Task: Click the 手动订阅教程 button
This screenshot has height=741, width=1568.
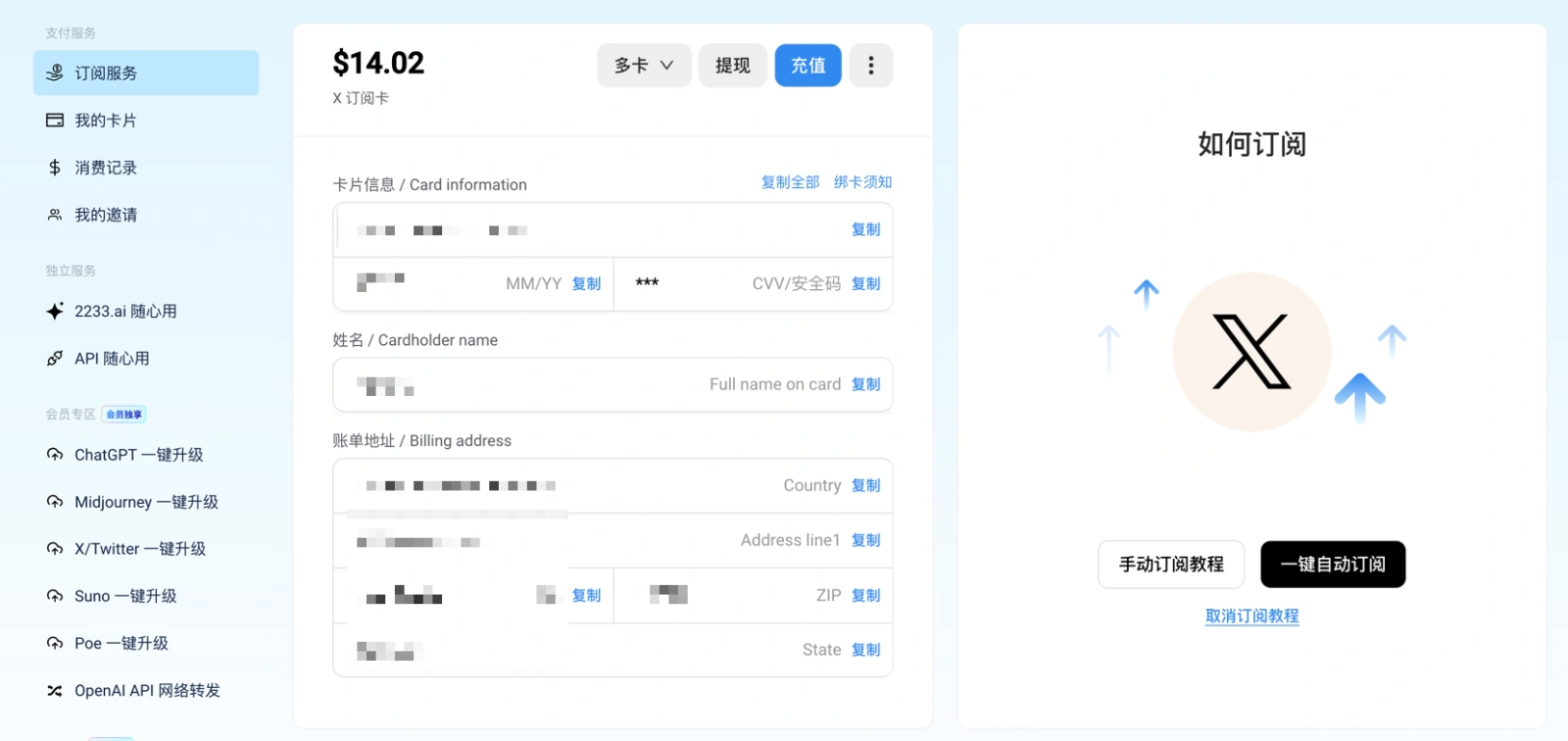Action: [x=1171, y=565]
